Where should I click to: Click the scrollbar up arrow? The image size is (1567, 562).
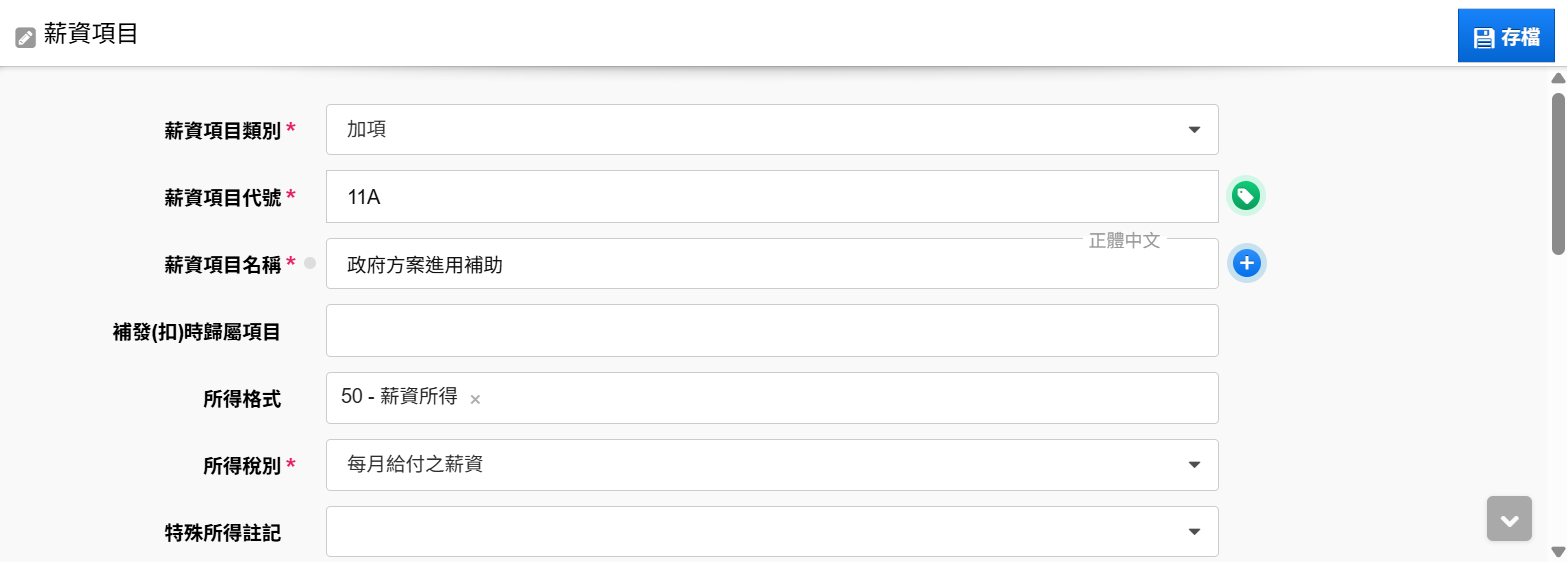tap(1557, 78)
